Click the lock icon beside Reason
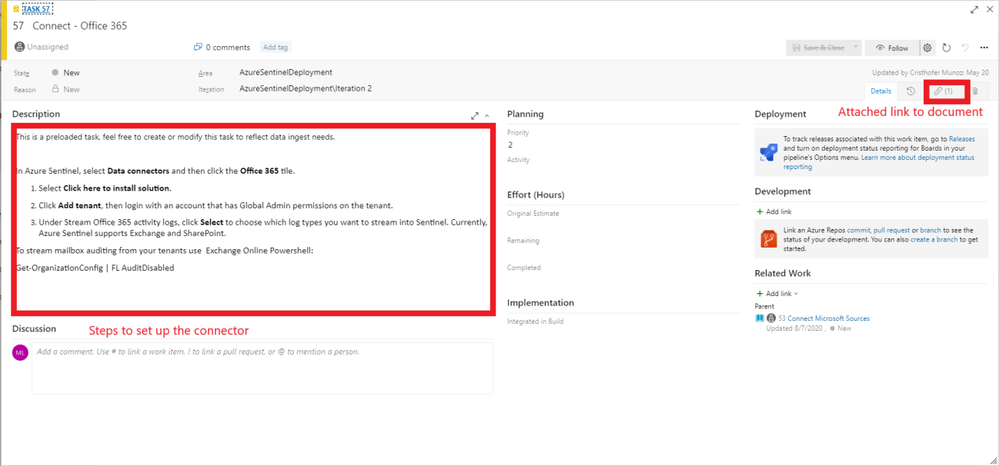This screenshot has width=999, height=466. [x=55, y=89]
